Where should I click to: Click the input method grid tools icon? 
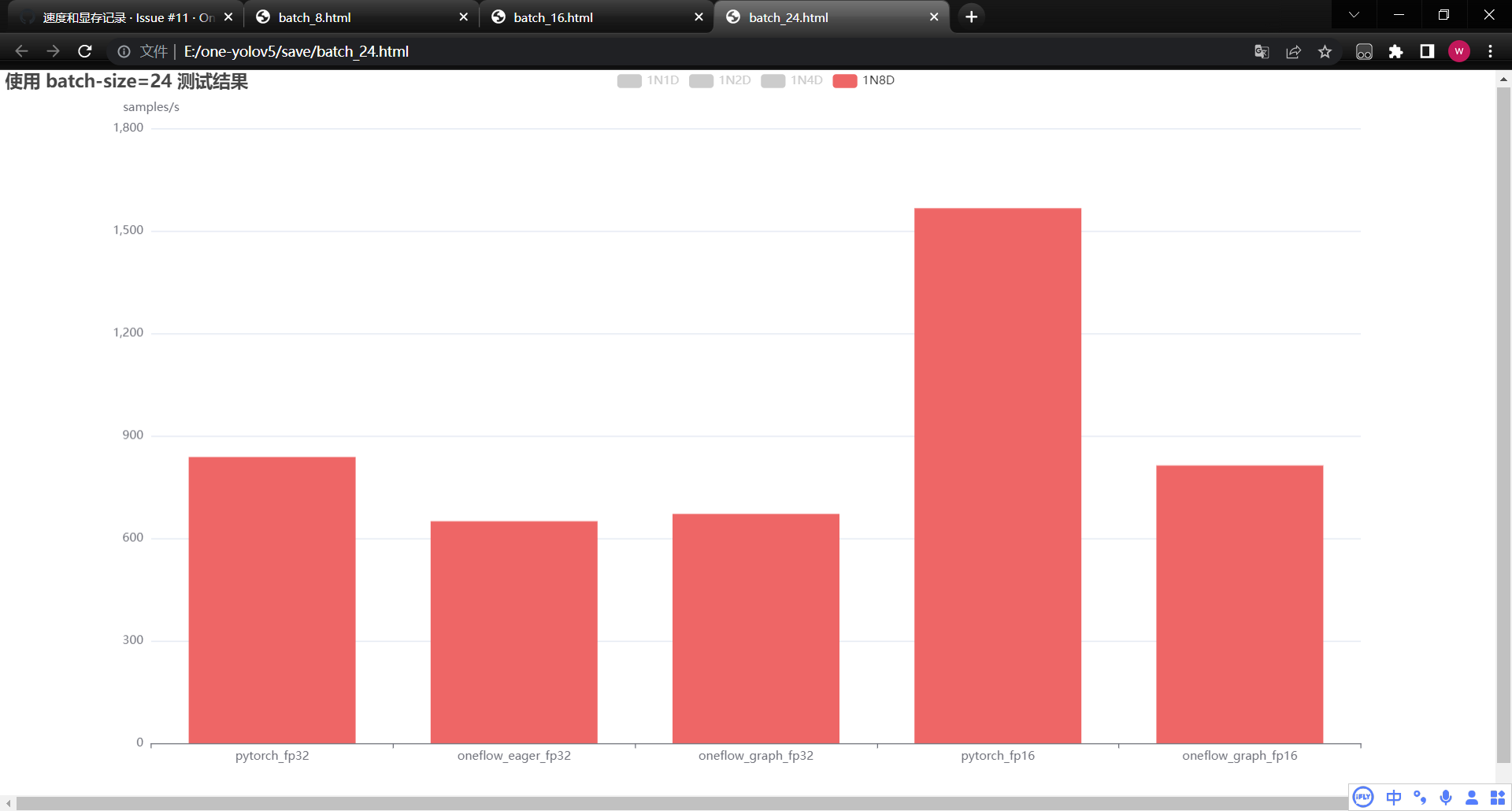click(x=1497, y=798)
